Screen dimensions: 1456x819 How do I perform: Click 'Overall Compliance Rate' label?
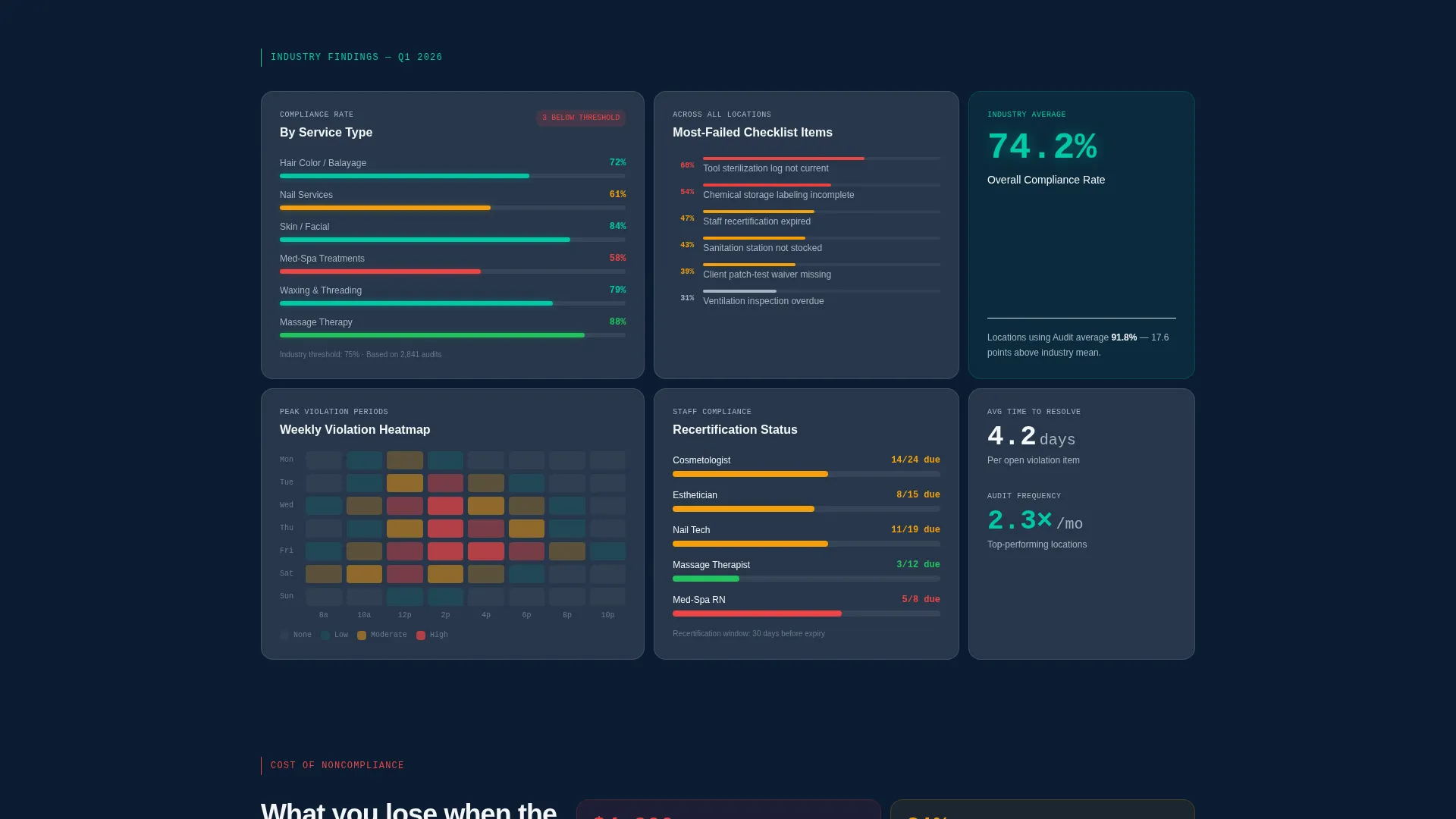coord(1046,180)
